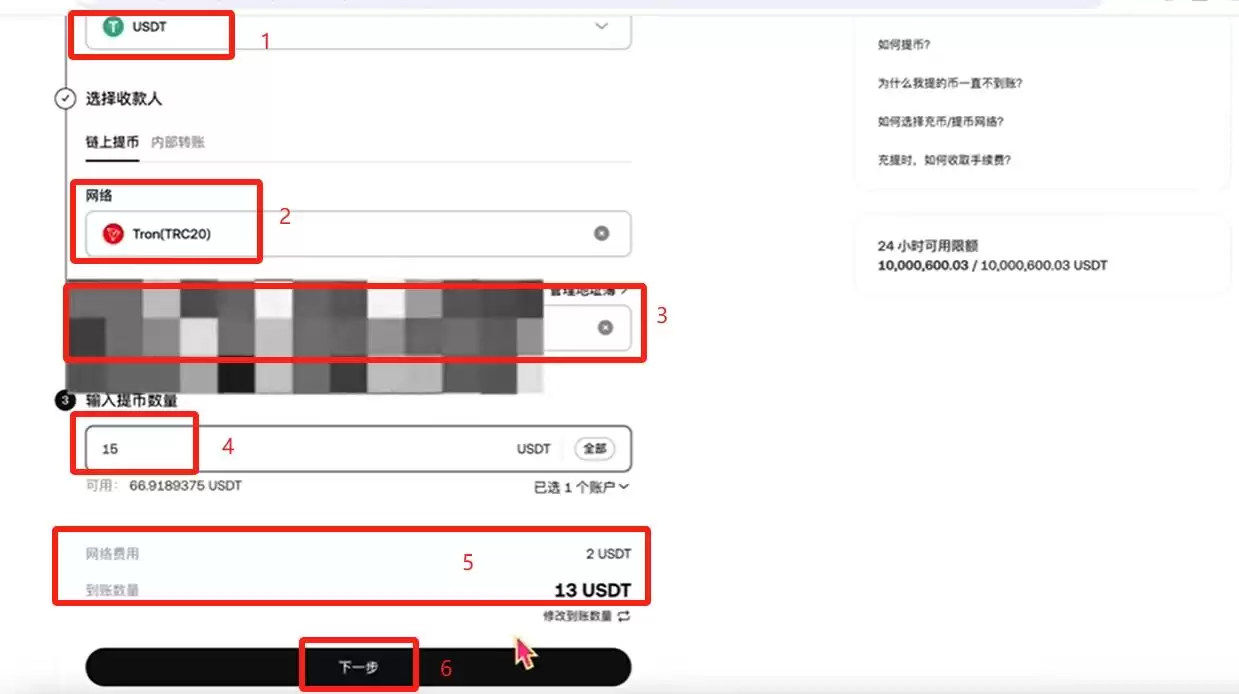Click the 下一步 button
The width and height of the screenshot is (1239, 694).
(359, 664)
